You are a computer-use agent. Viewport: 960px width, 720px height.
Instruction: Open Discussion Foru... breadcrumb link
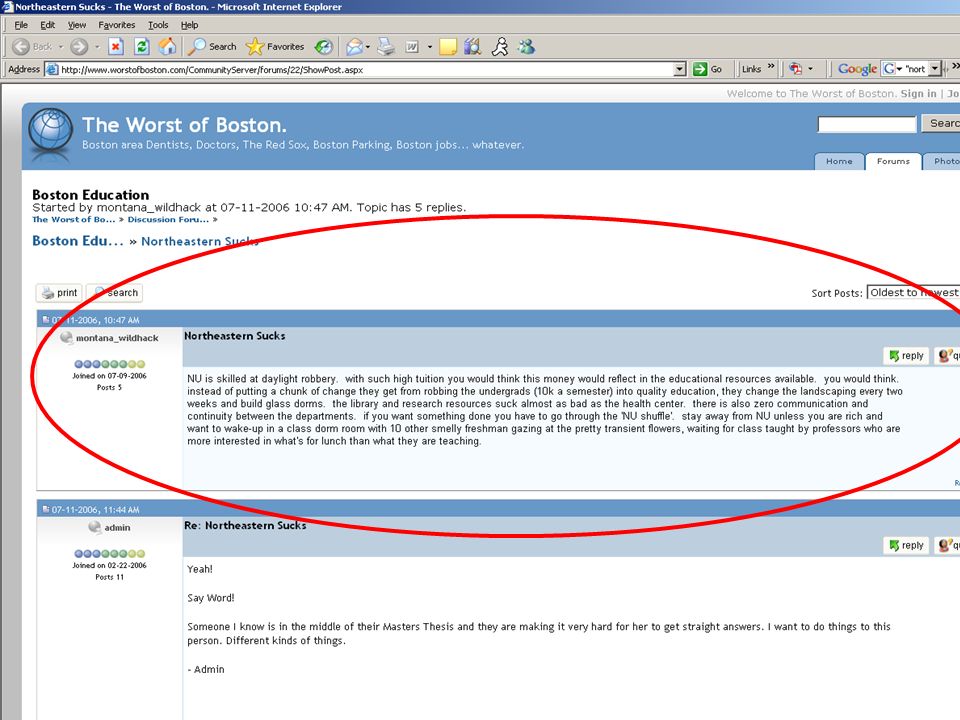pos(168,219)
